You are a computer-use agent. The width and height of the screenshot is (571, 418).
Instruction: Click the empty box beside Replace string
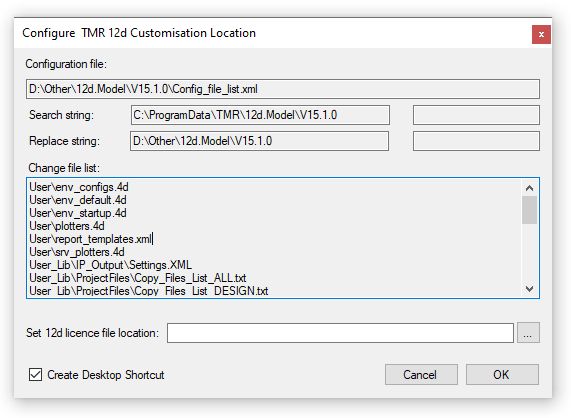click(x=476, y=141)
